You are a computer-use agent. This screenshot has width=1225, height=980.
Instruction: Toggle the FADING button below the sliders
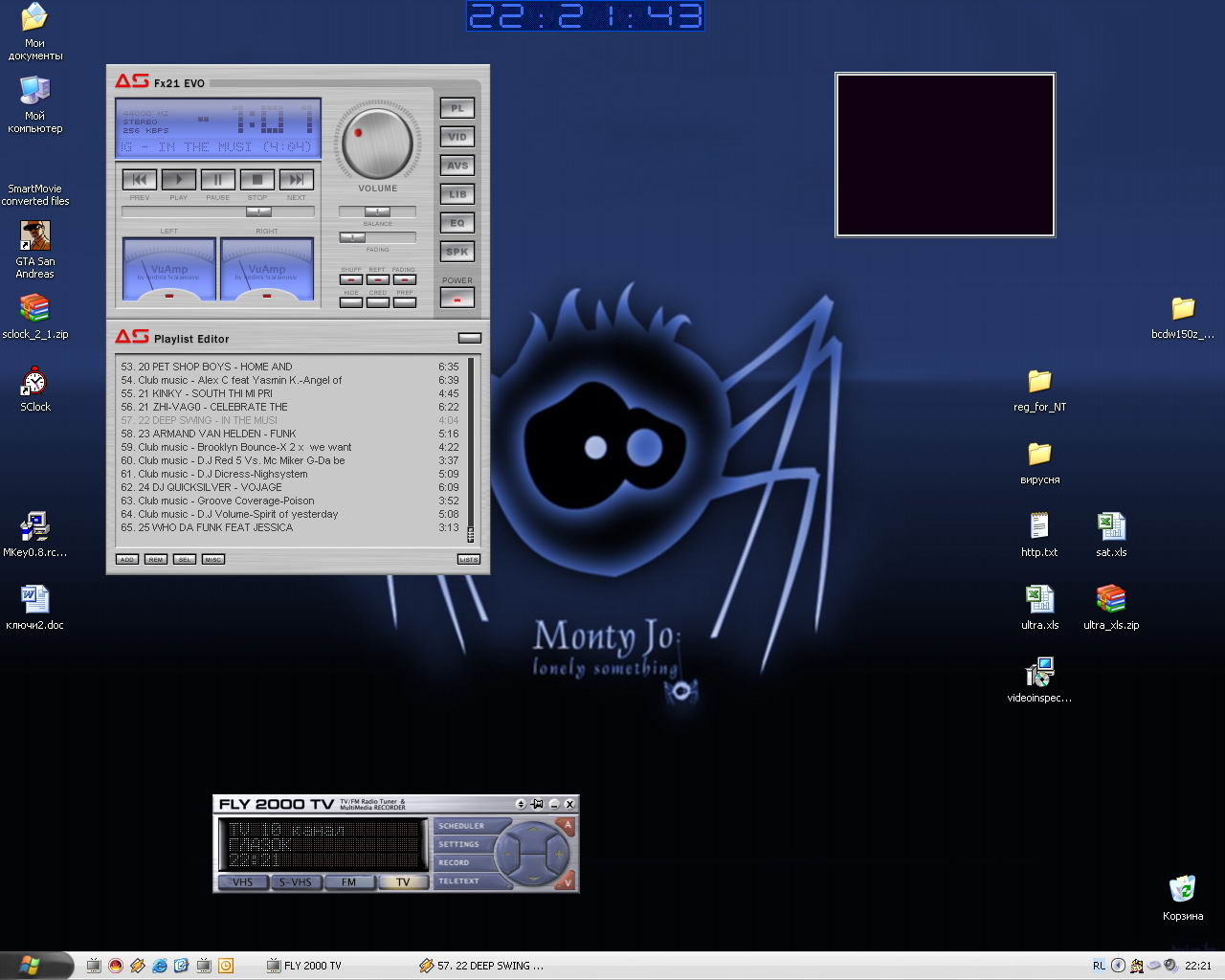pos(405,279)
